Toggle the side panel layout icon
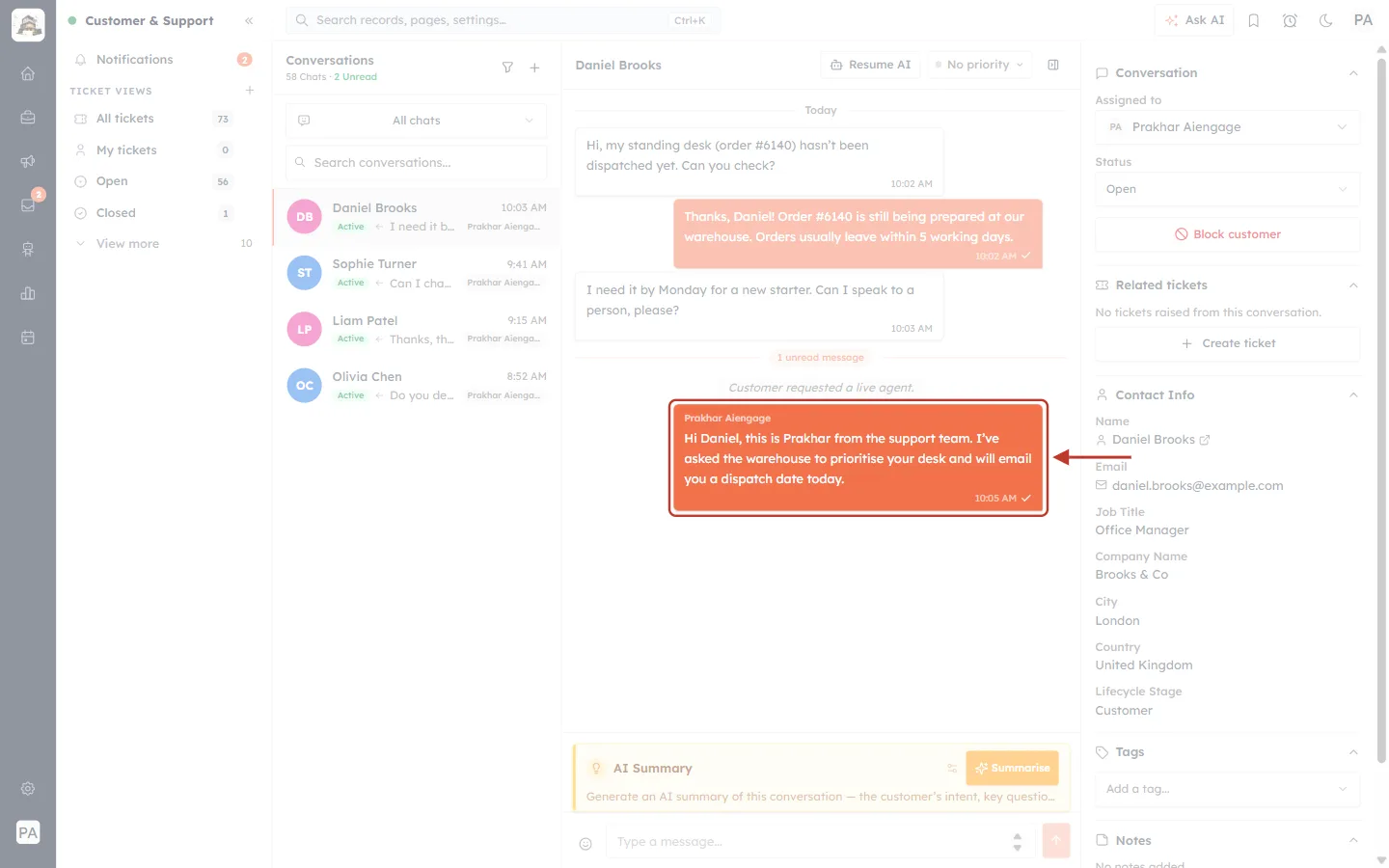 [x=1053, y=65]
